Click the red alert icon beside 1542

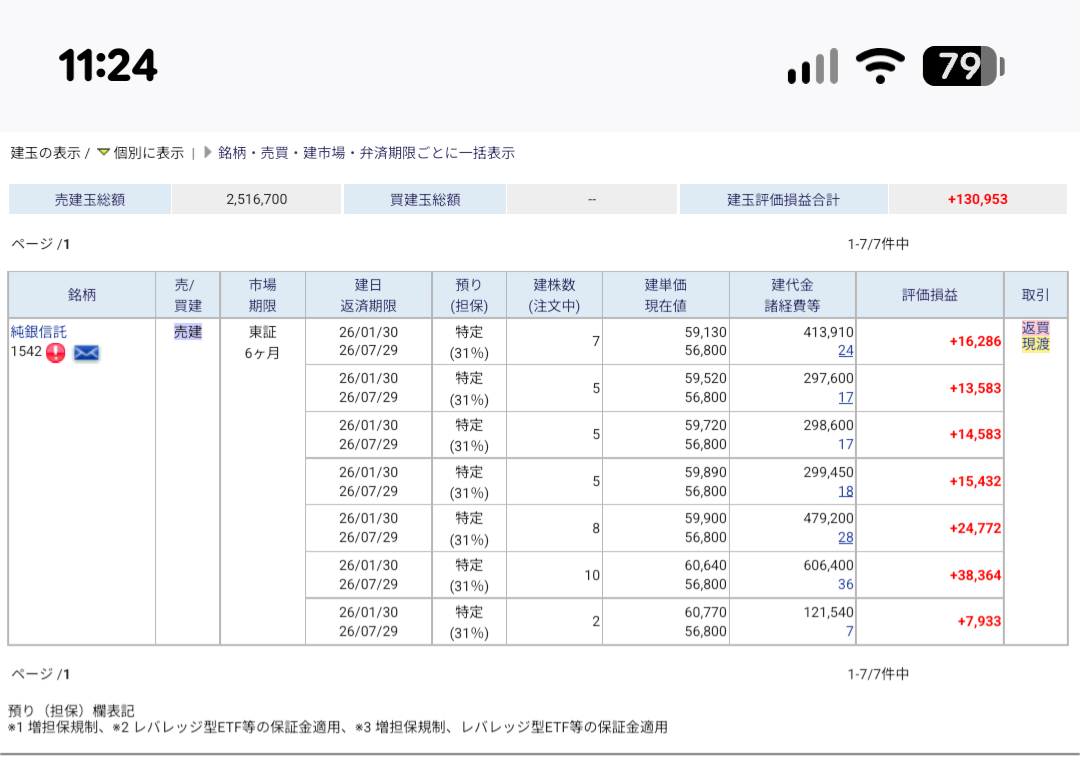(x=55, y=352)
